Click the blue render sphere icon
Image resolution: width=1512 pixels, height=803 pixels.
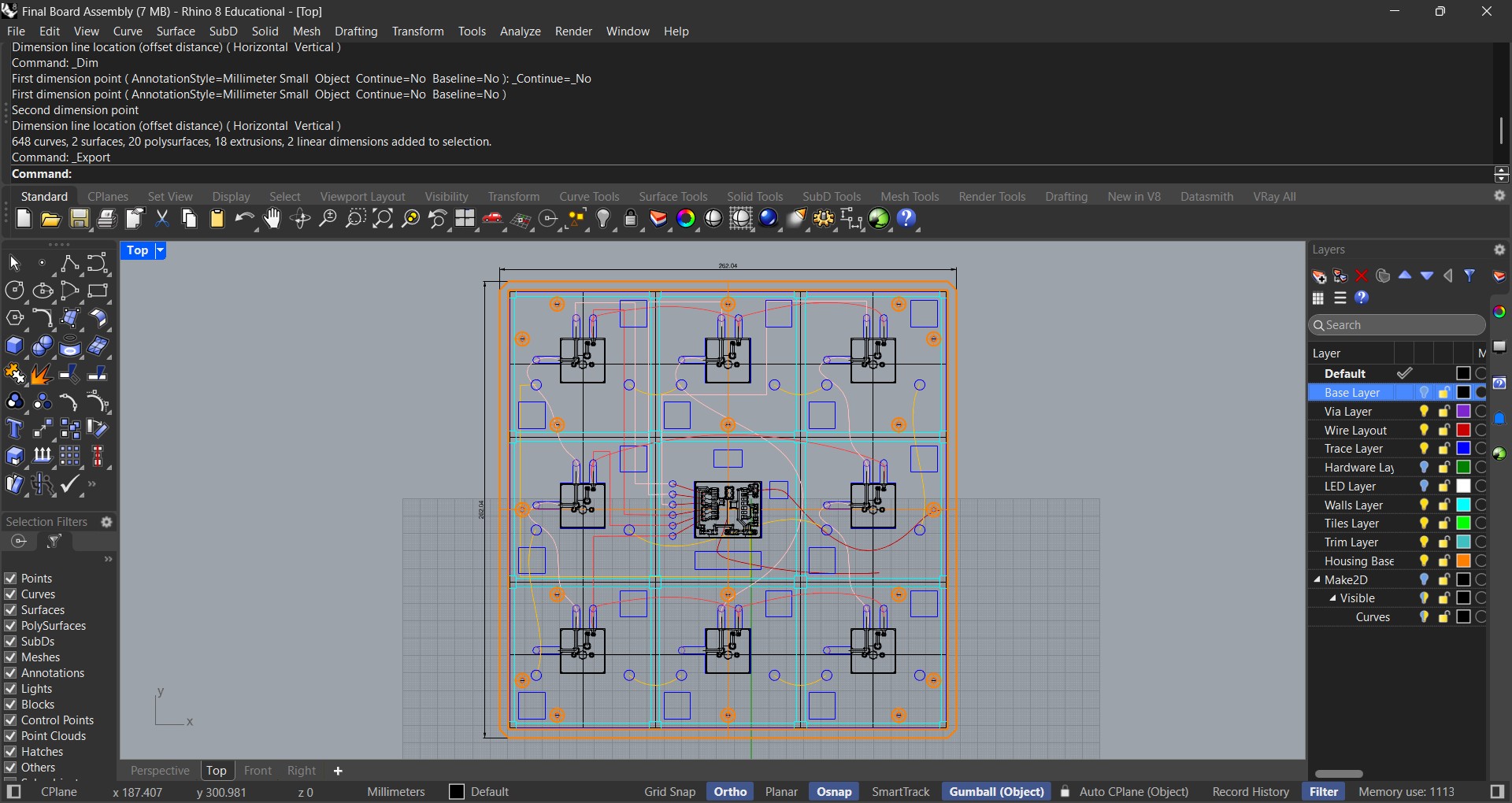(769, 219)
